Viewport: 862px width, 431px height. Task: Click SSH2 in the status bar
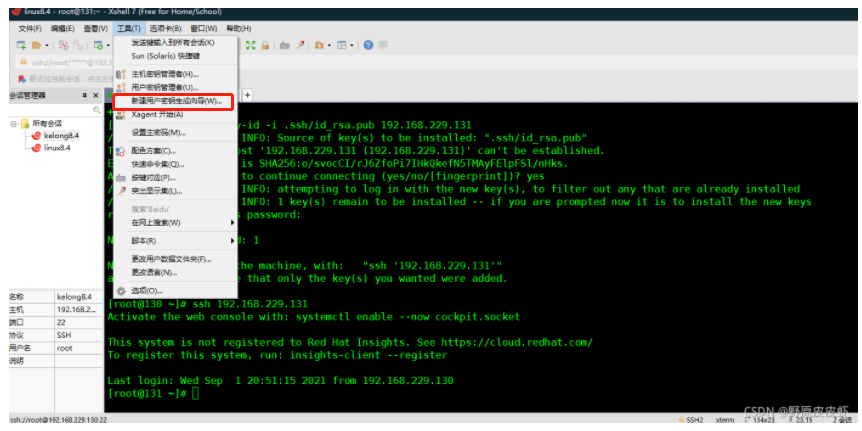pyautogui.click(x=695, y=419)
